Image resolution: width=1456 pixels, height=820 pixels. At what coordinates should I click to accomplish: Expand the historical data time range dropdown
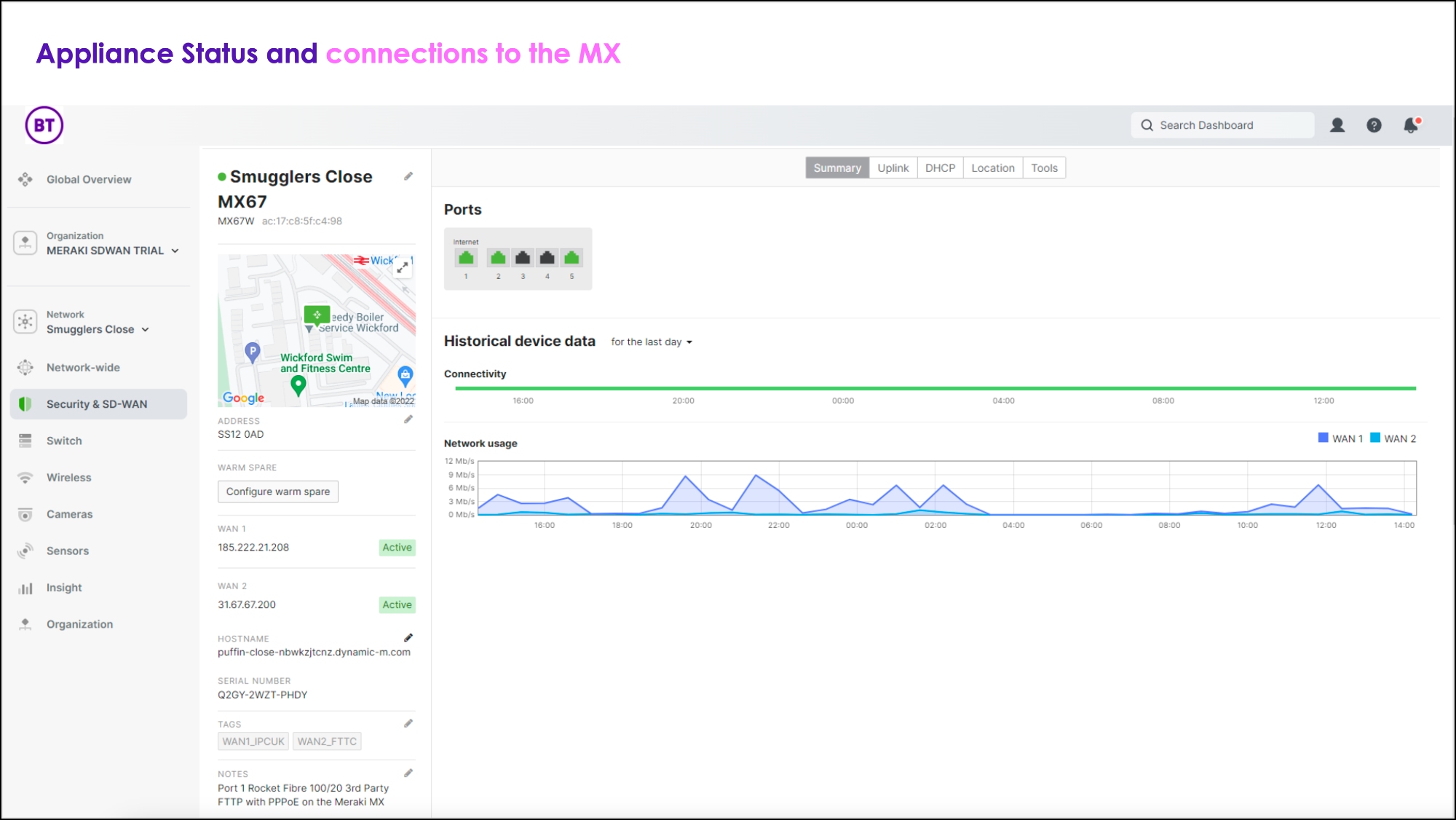pos(651,342)
